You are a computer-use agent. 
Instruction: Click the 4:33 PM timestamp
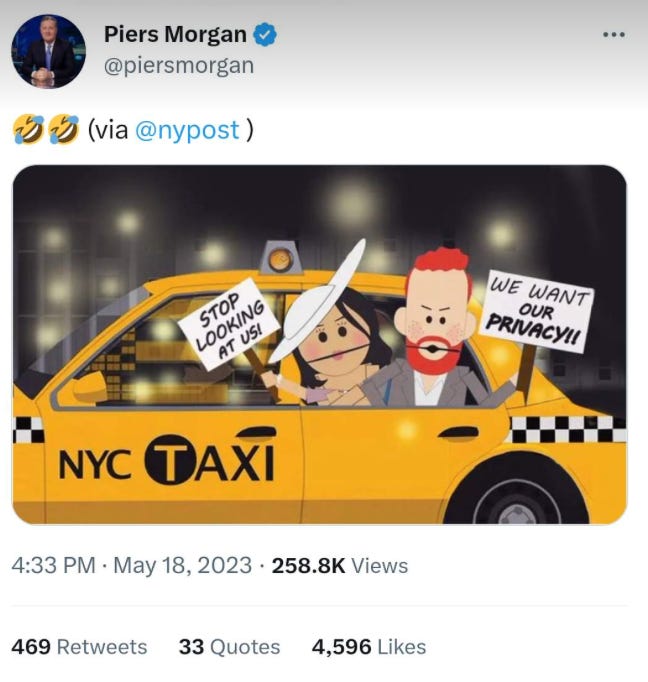[53, 565]
